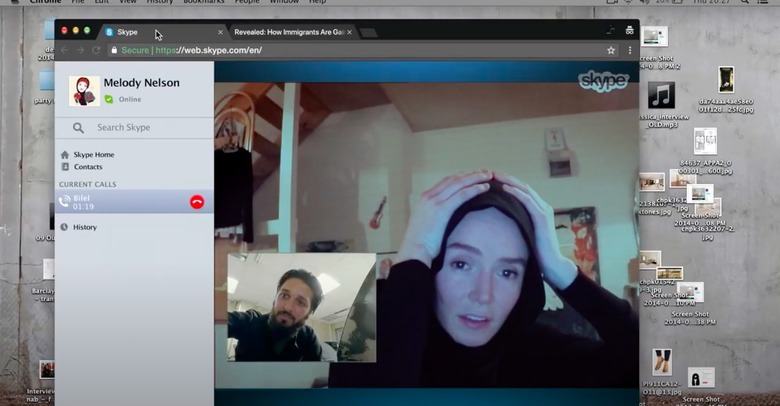Viewport: 780px width, 406px height.
Task: Click the small inset video of the man
Action: [x=301, y=307]
